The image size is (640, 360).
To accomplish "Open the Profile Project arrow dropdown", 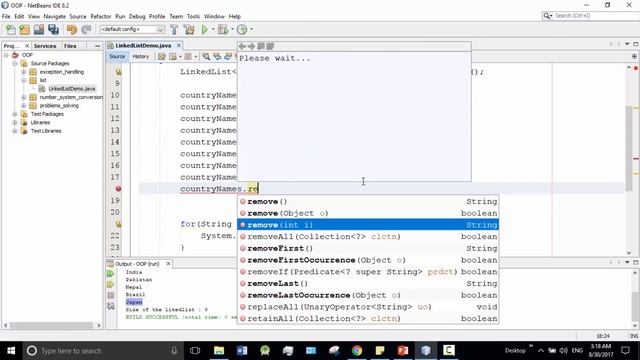I will pos(251,29).
